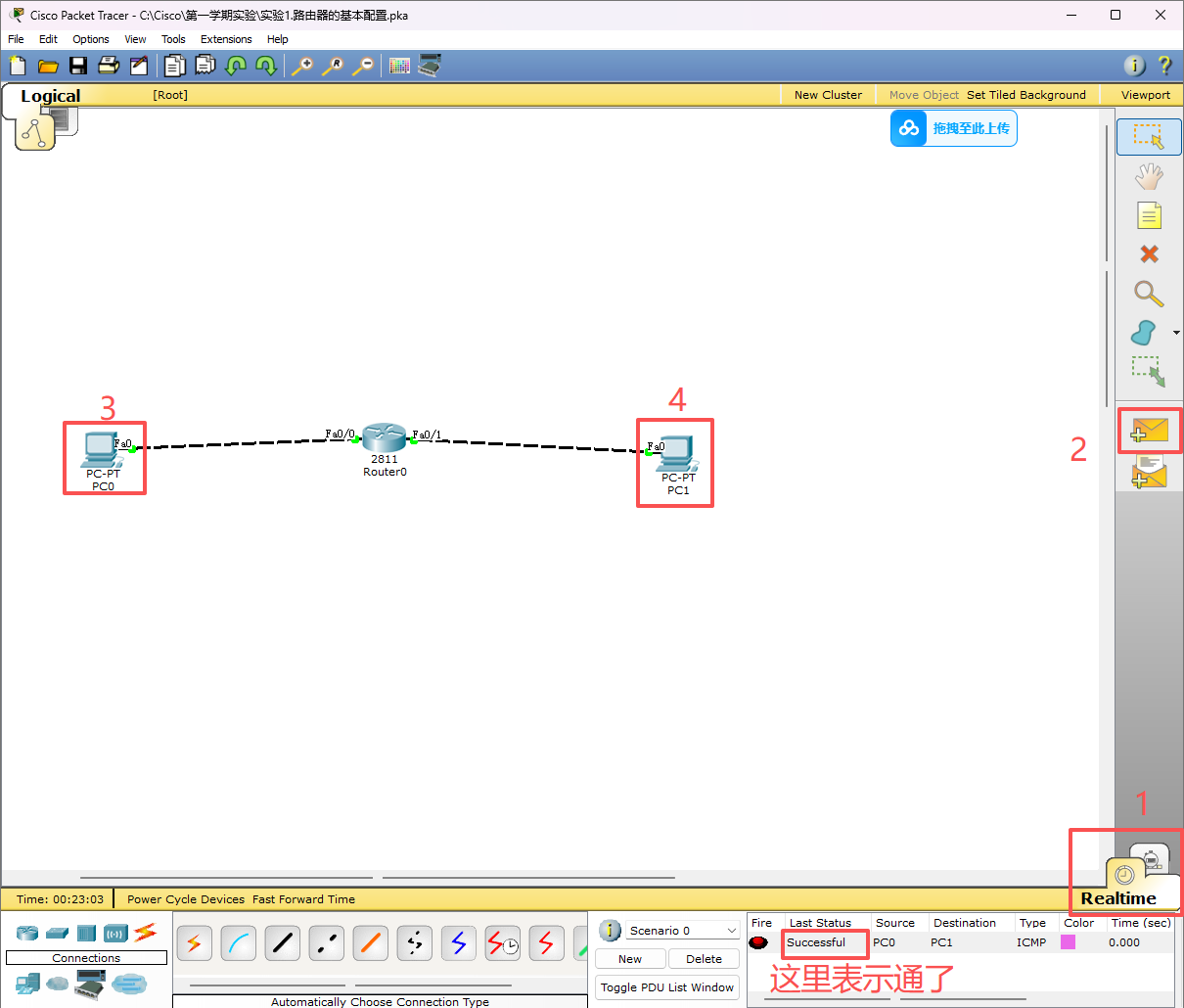This screenshot has width=1184, height=1008.
Task: Open the File menu
Action: (x=16, y=39)
